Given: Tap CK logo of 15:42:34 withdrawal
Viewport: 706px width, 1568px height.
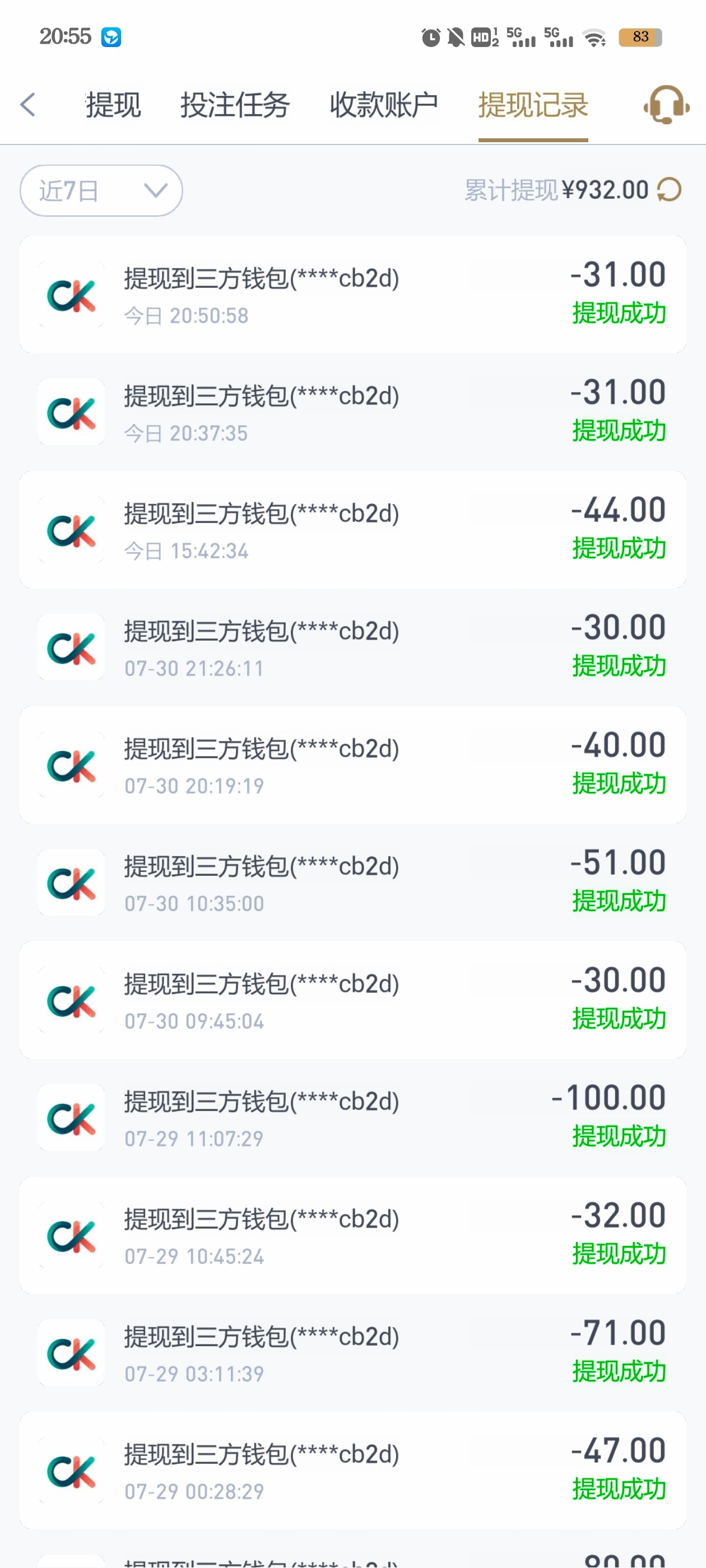Looking at the screenshot, I should tap(71, 530).
